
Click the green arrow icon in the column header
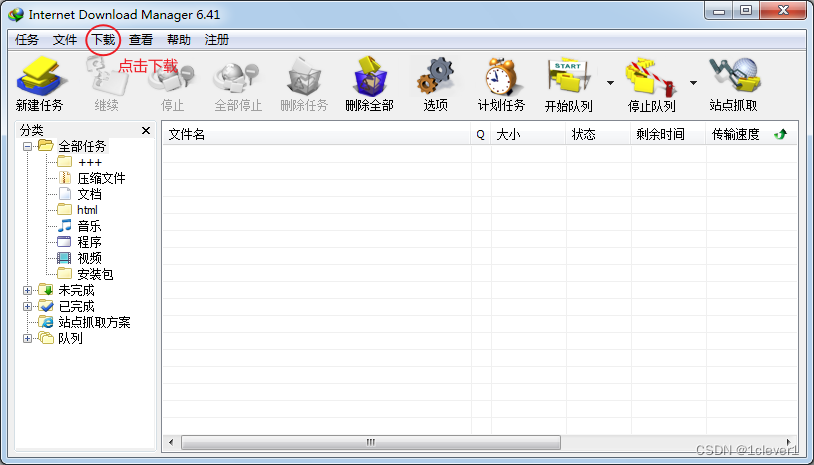pyautogui.click(x=780, y=134)
